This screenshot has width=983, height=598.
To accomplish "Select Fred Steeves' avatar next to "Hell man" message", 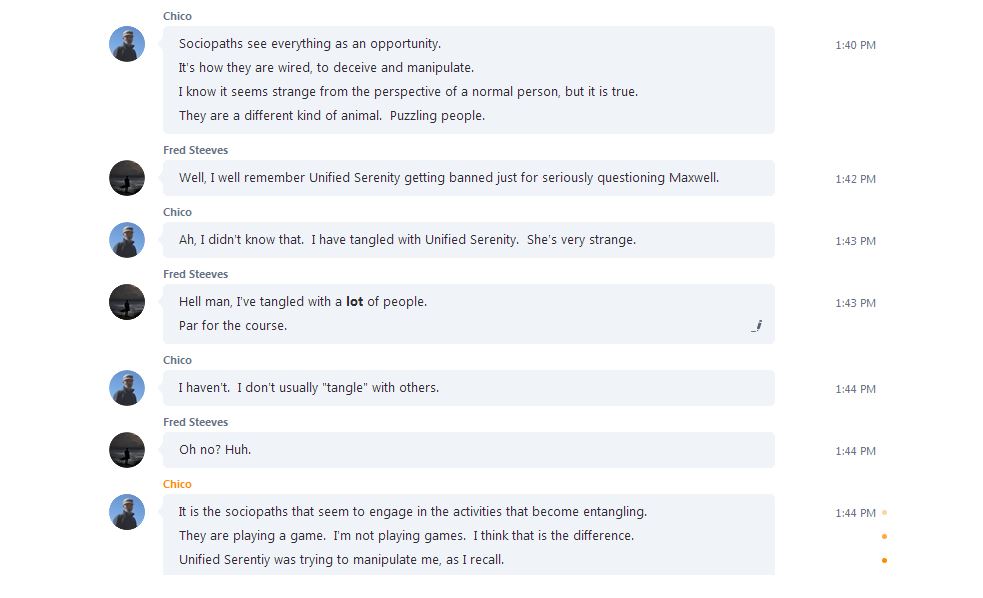I will 127,302.
